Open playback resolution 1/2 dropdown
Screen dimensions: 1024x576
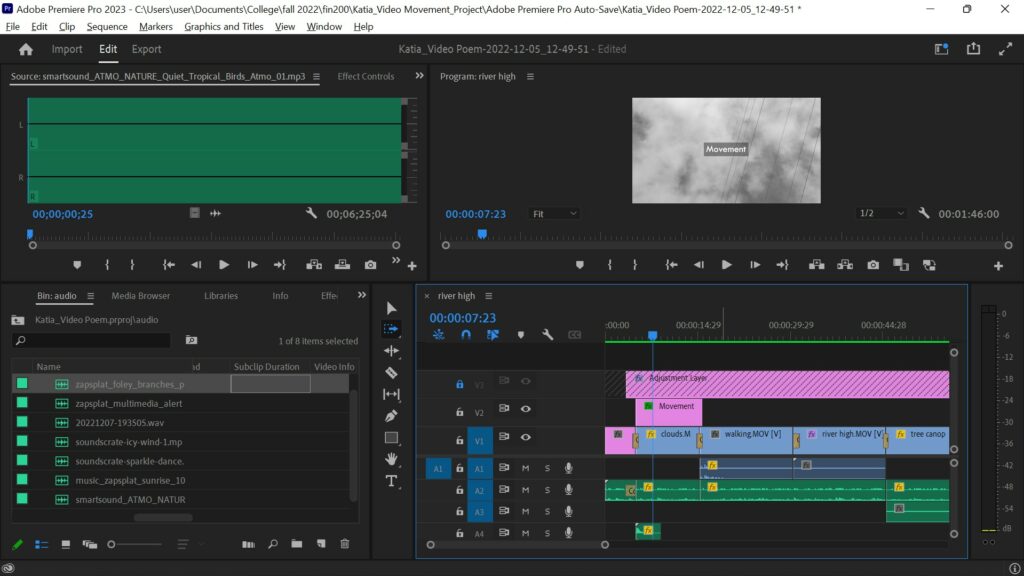881,214
